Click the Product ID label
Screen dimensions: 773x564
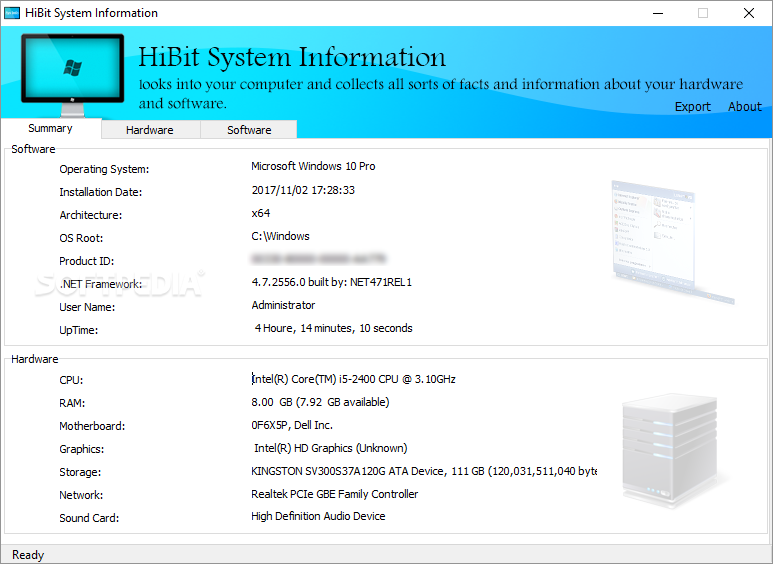pyautogui.click(x=86, y=261)
